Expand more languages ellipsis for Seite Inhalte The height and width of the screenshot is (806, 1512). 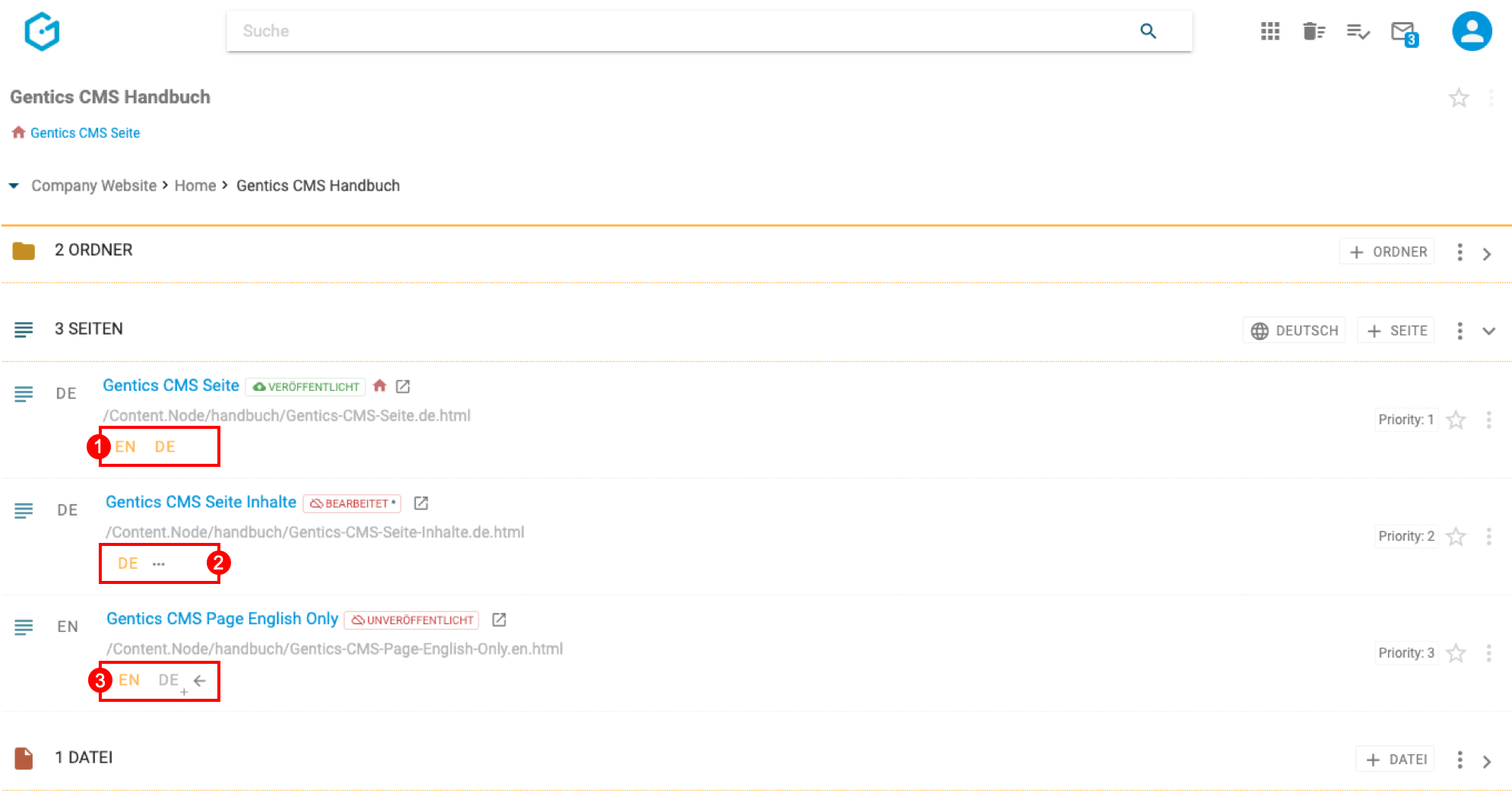point(158,564)
